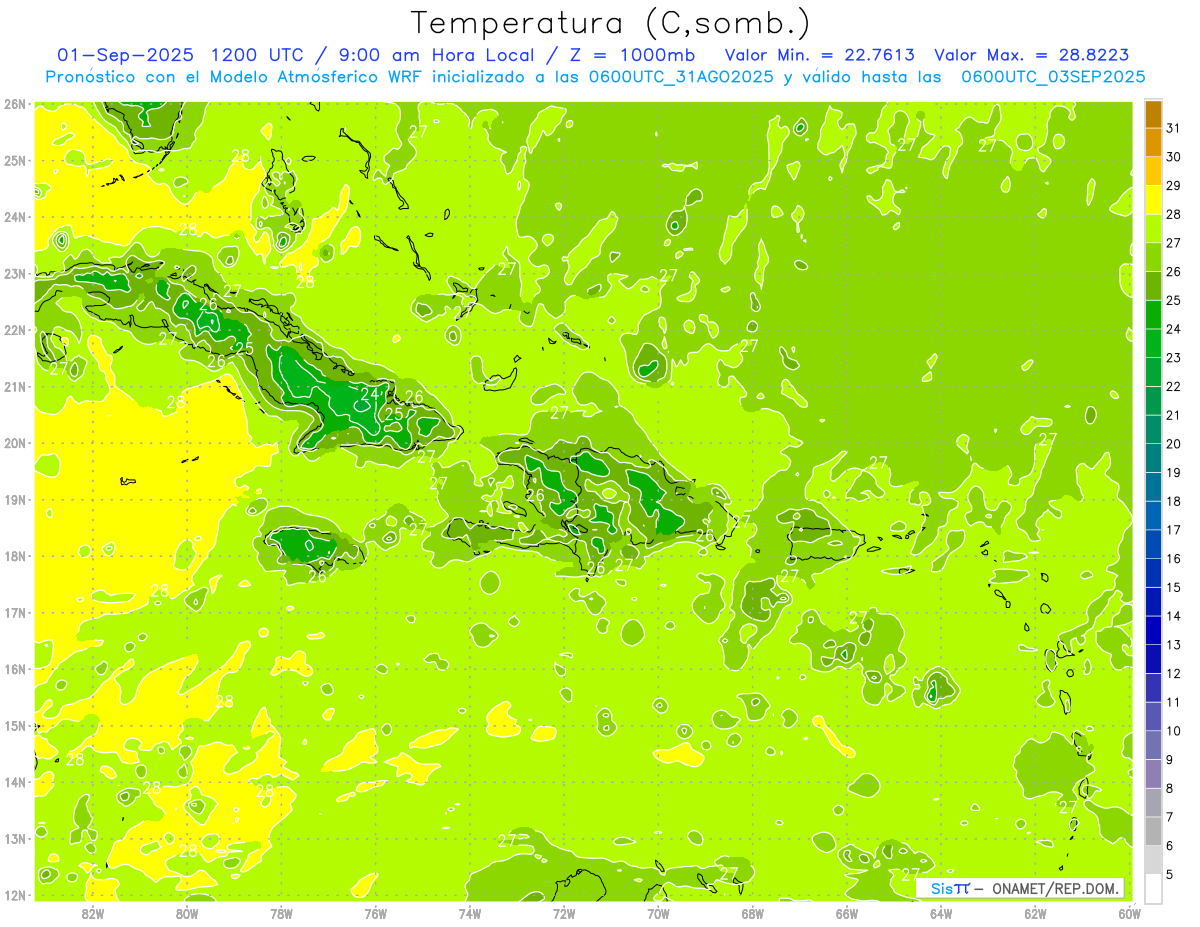Click the 18N latitude axis label
This screenshot has width=1200, height=927.
pos(15,556)
